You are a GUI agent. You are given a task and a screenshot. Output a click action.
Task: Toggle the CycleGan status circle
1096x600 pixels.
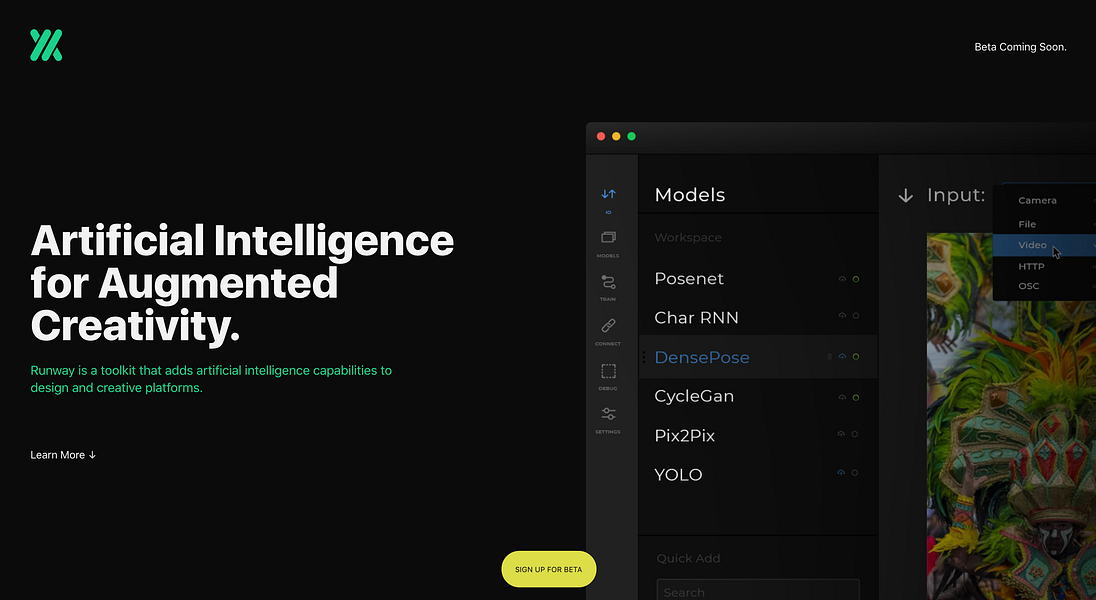click(856, 397)
